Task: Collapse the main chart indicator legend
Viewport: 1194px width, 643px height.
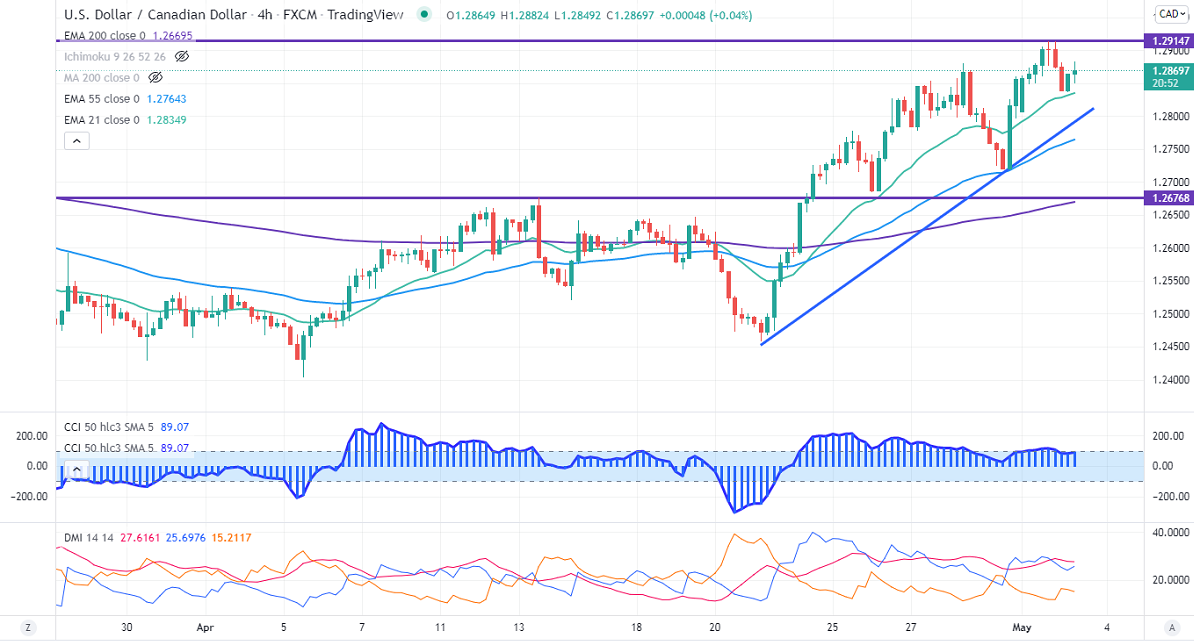Action: point(77,141)
